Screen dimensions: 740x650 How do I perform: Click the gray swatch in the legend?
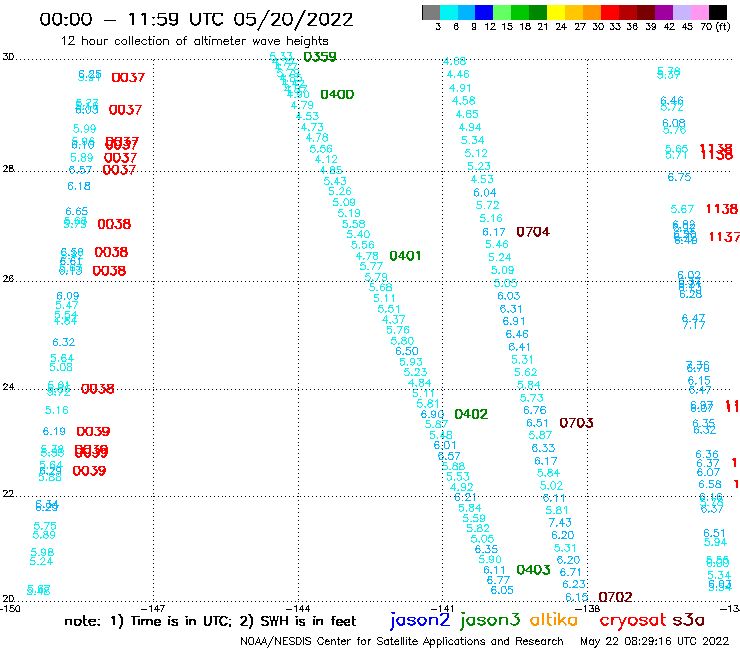(x=431, y=12)
